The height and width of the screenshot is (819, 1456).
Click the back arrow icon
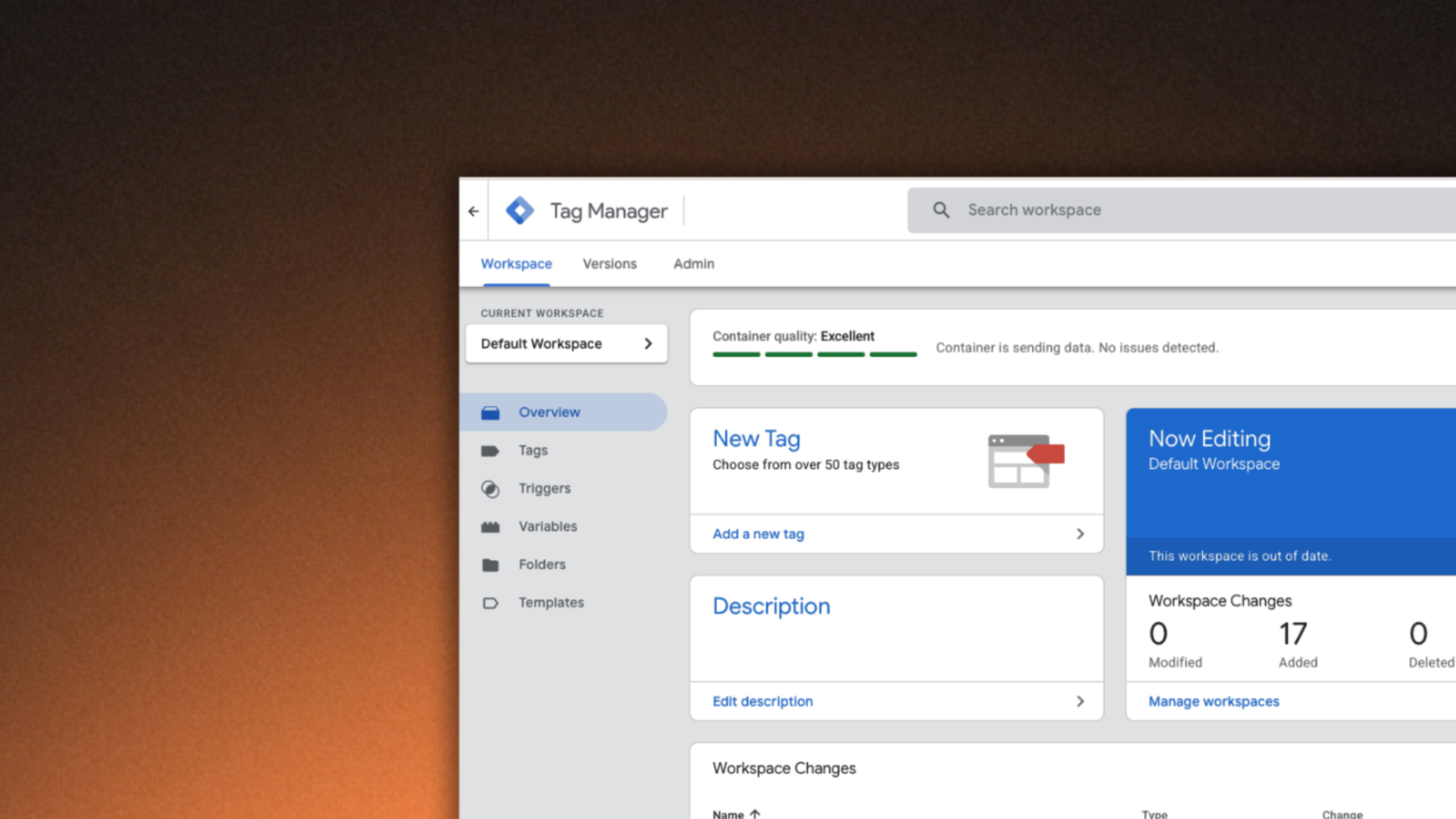pos(474,211)
